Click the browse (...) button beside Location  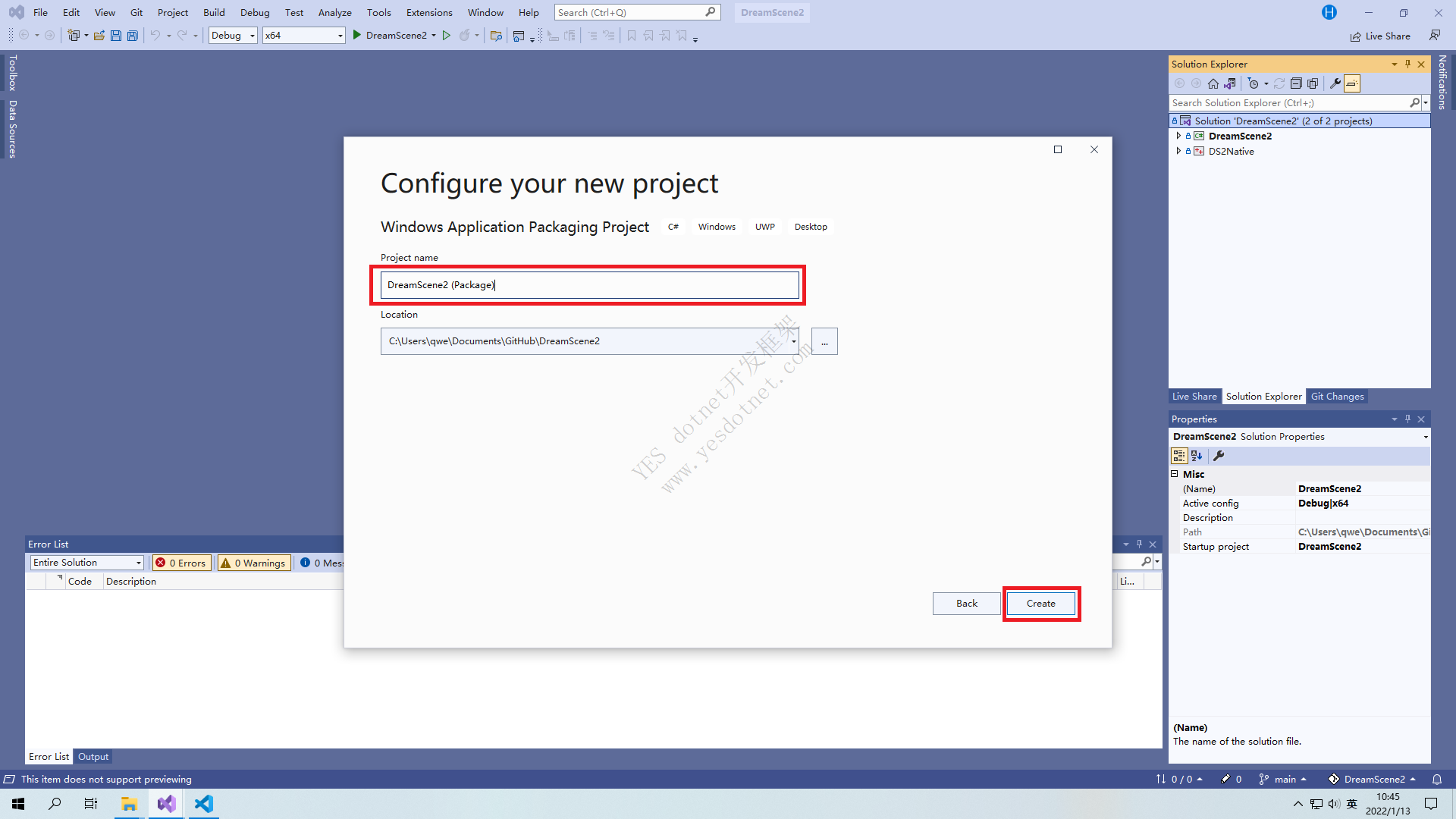[x=824, y=341]
